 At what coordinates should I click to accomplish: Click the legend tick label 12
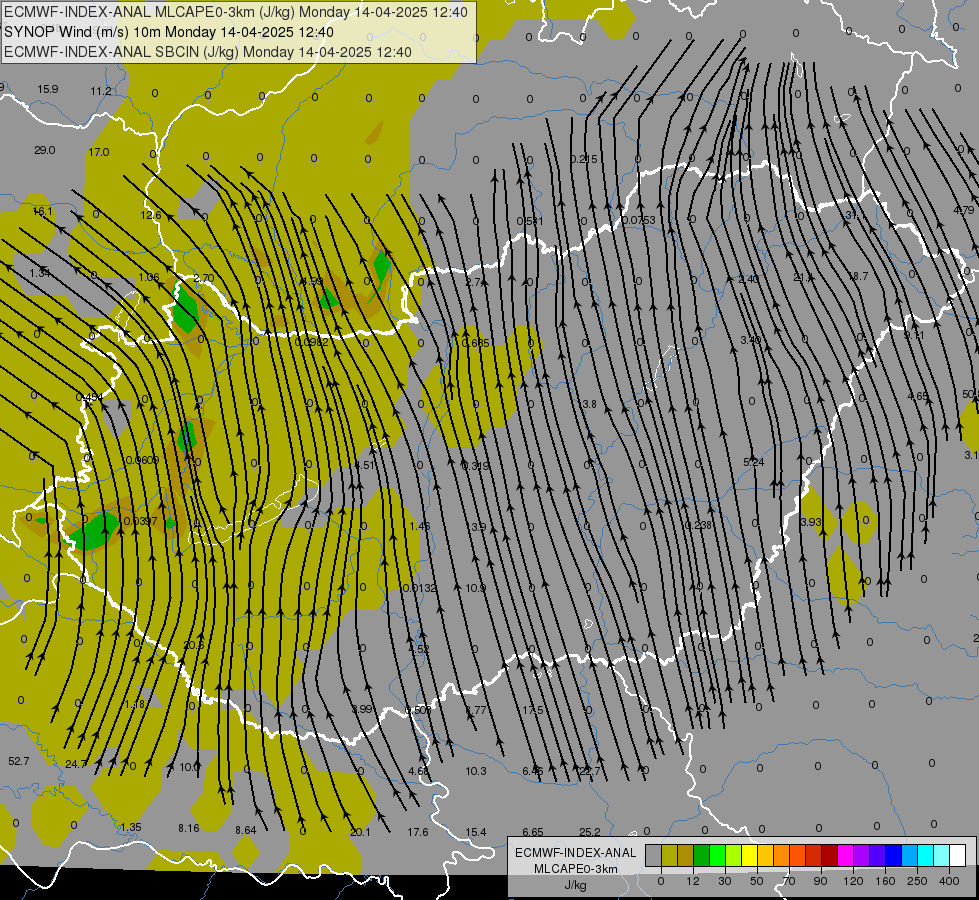(692, 881)
